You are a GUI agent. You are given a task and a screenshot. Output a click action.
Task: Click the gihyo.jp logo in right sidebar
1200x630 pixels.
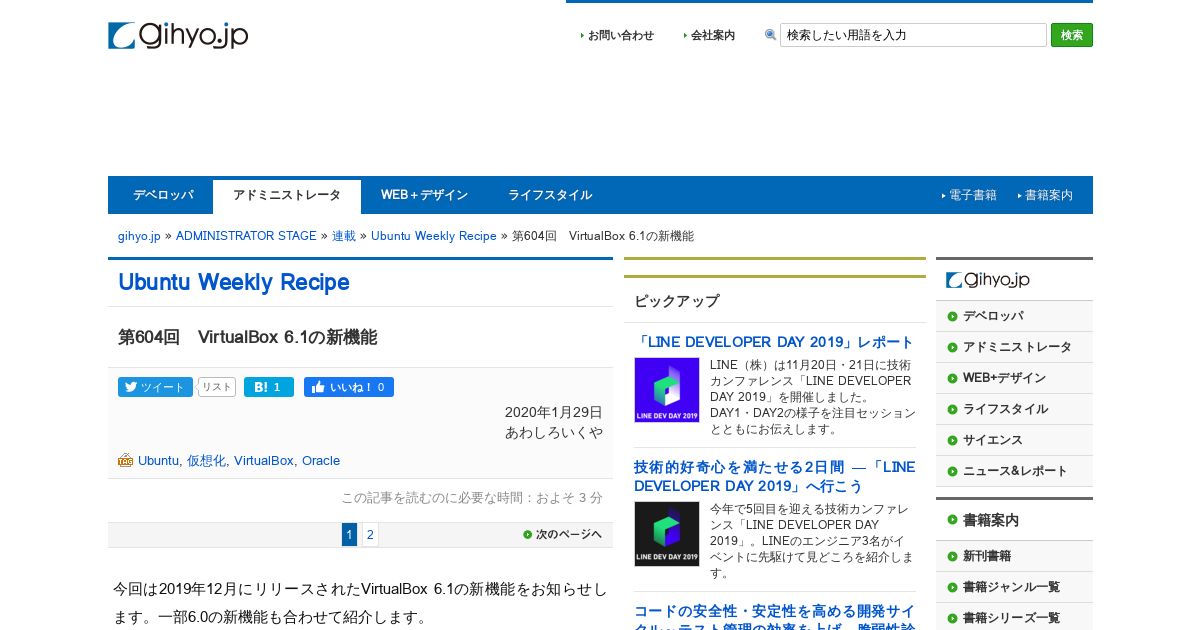pyautogui.click(x=988, y=280)
